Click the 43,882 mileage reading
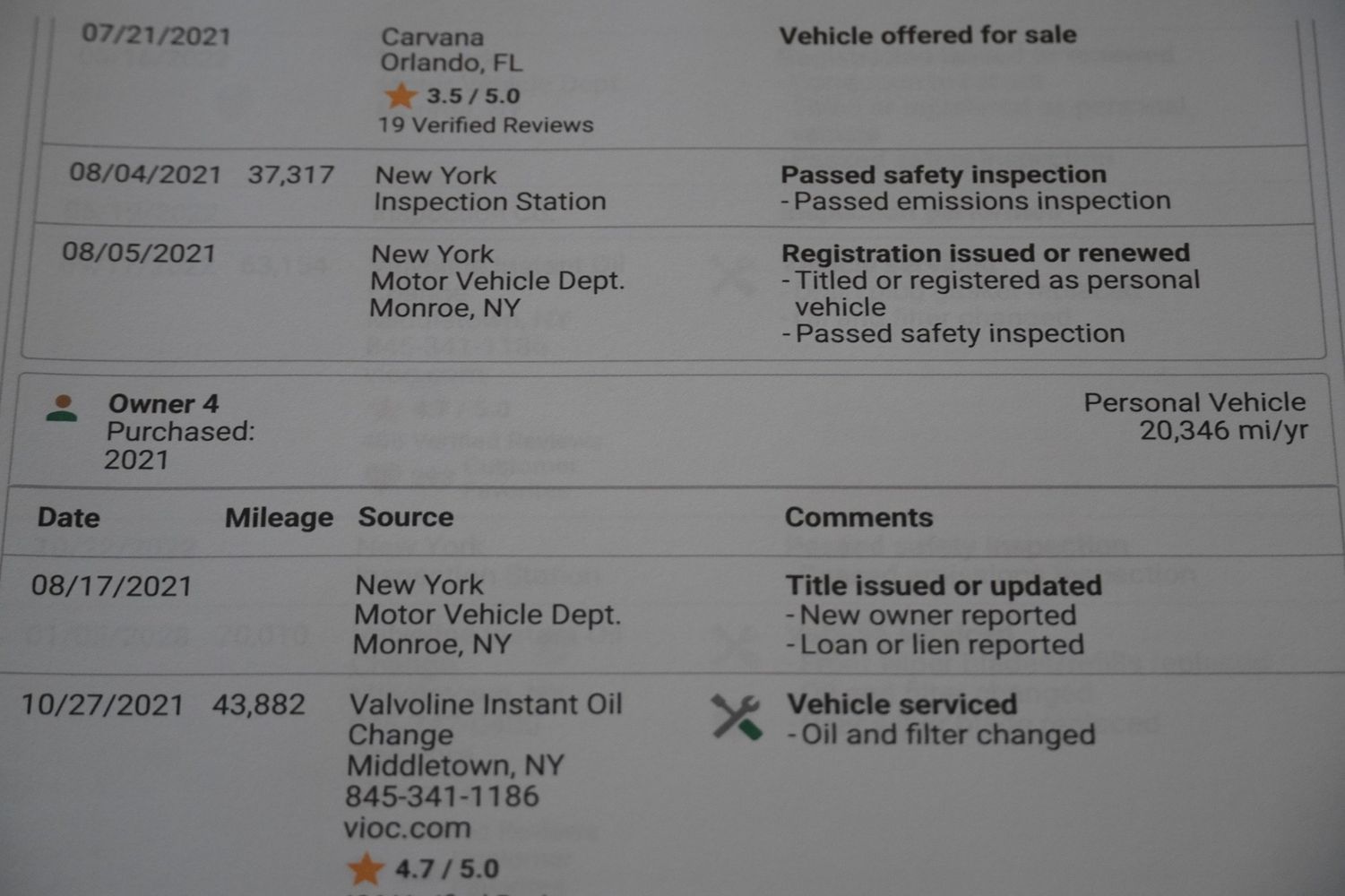1345x896 pixels. pyautogui.click(x=259, y=704)
